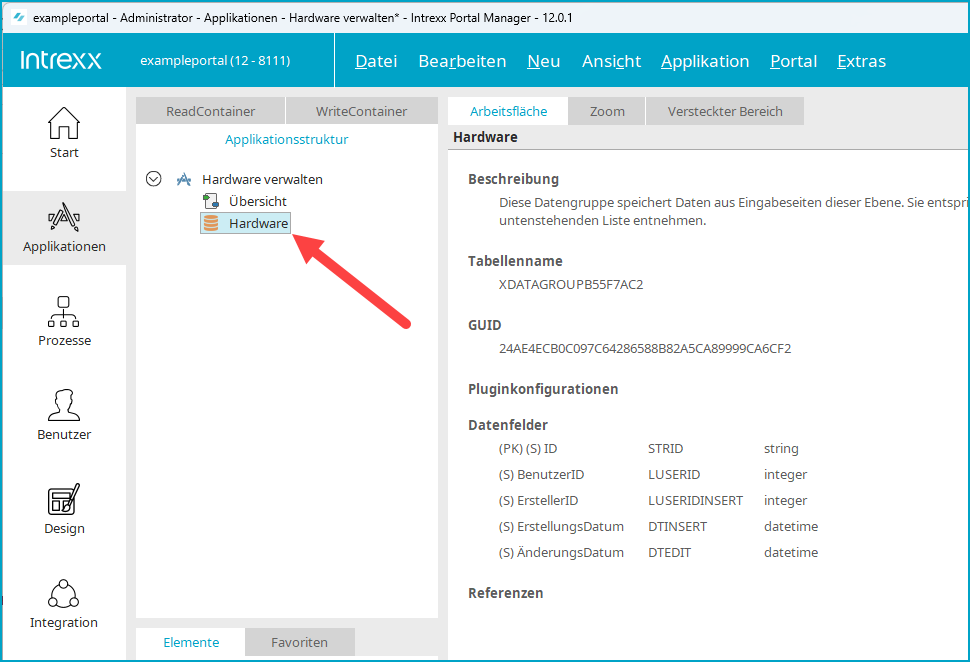Click the (S) ÄnderungsDatum data field
The image size is (970, 662).
[x=561, y=552]
